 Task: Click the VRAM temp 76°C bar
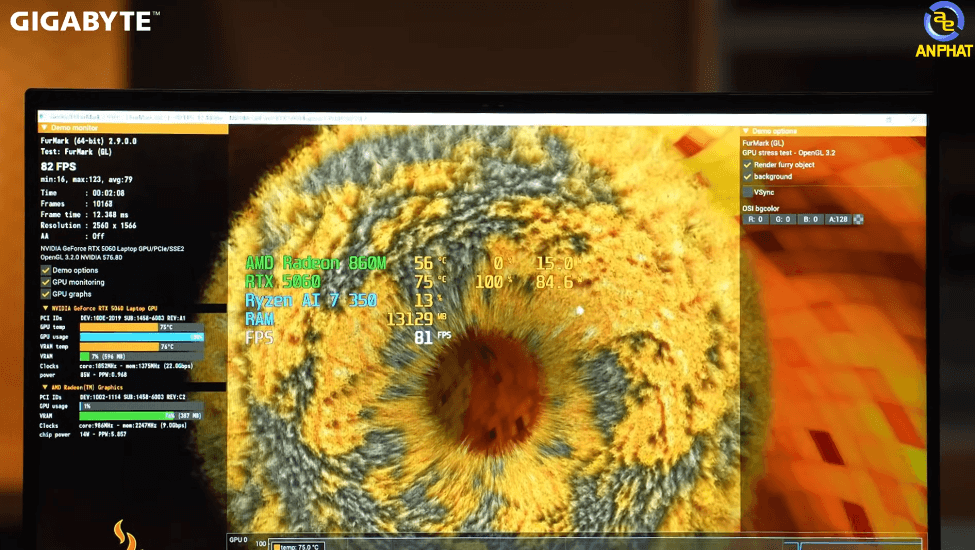click(142, 347)
